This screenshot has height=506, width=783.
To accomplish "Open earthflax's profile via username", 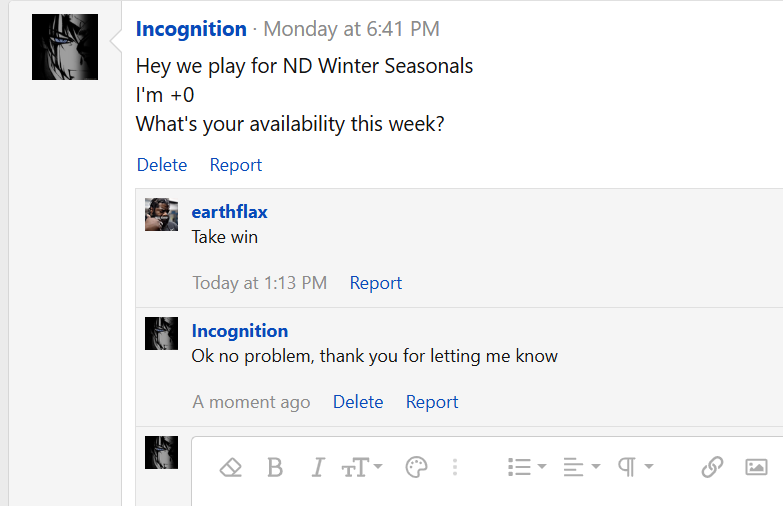I will coord(230,212).
